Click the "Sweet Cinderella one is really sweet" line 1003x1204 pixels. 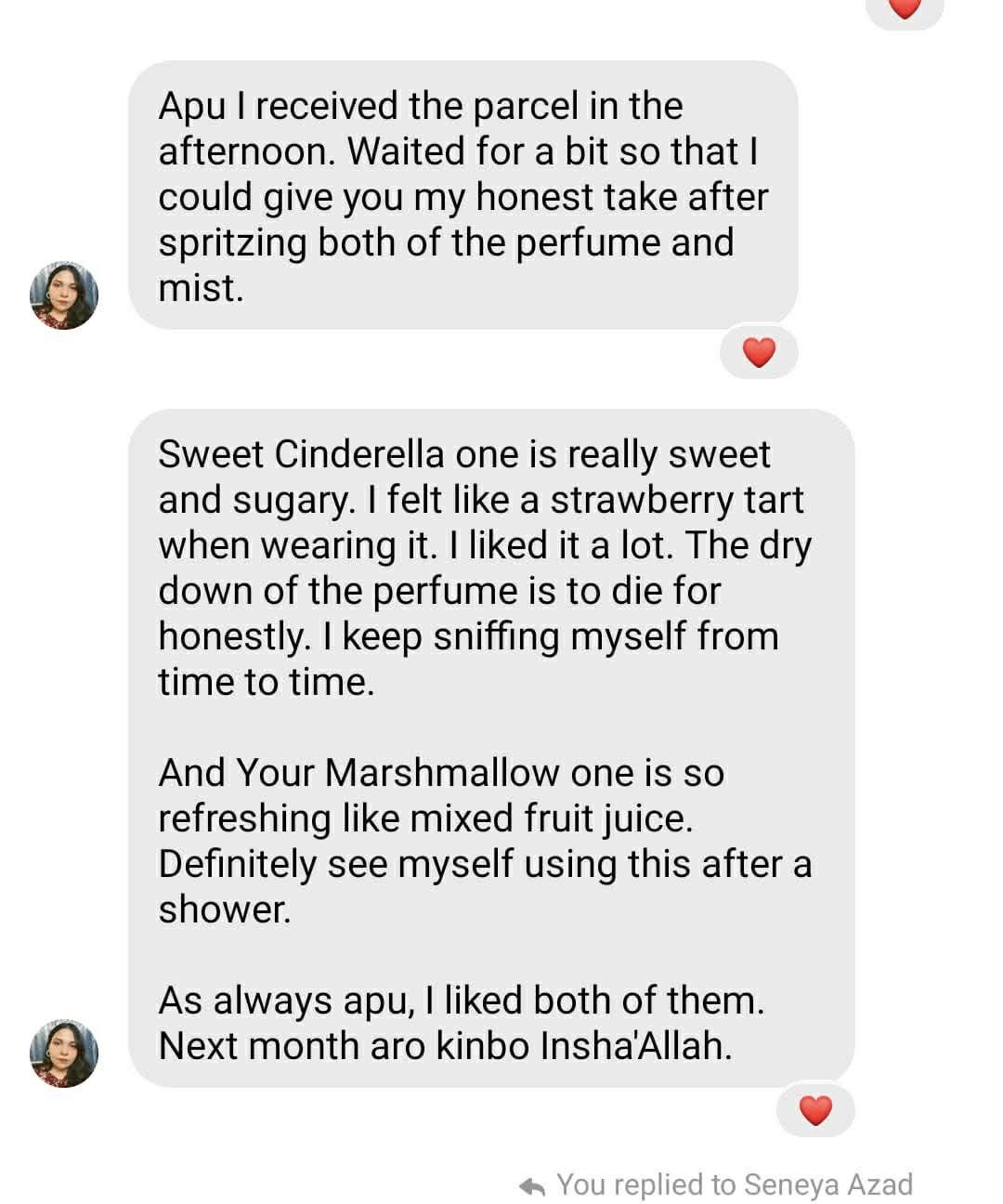pos(463,454)
